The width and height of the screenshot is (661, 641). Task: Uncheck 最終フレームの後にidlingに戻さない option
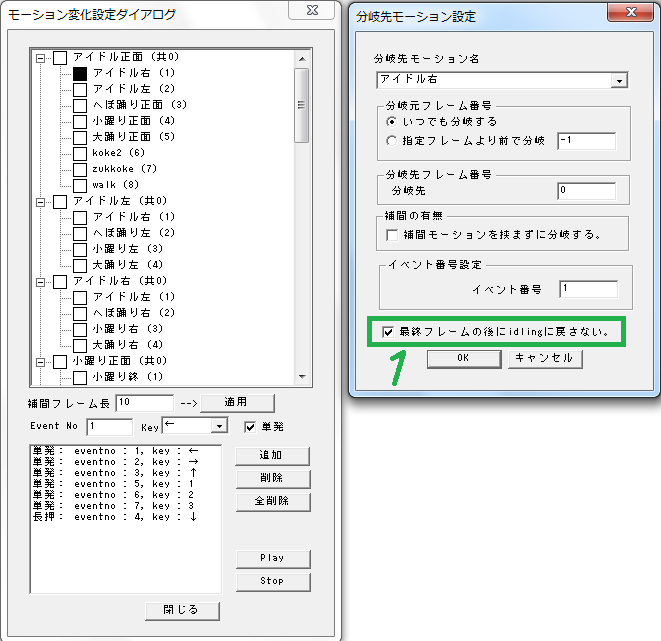[x=388, y=330]
